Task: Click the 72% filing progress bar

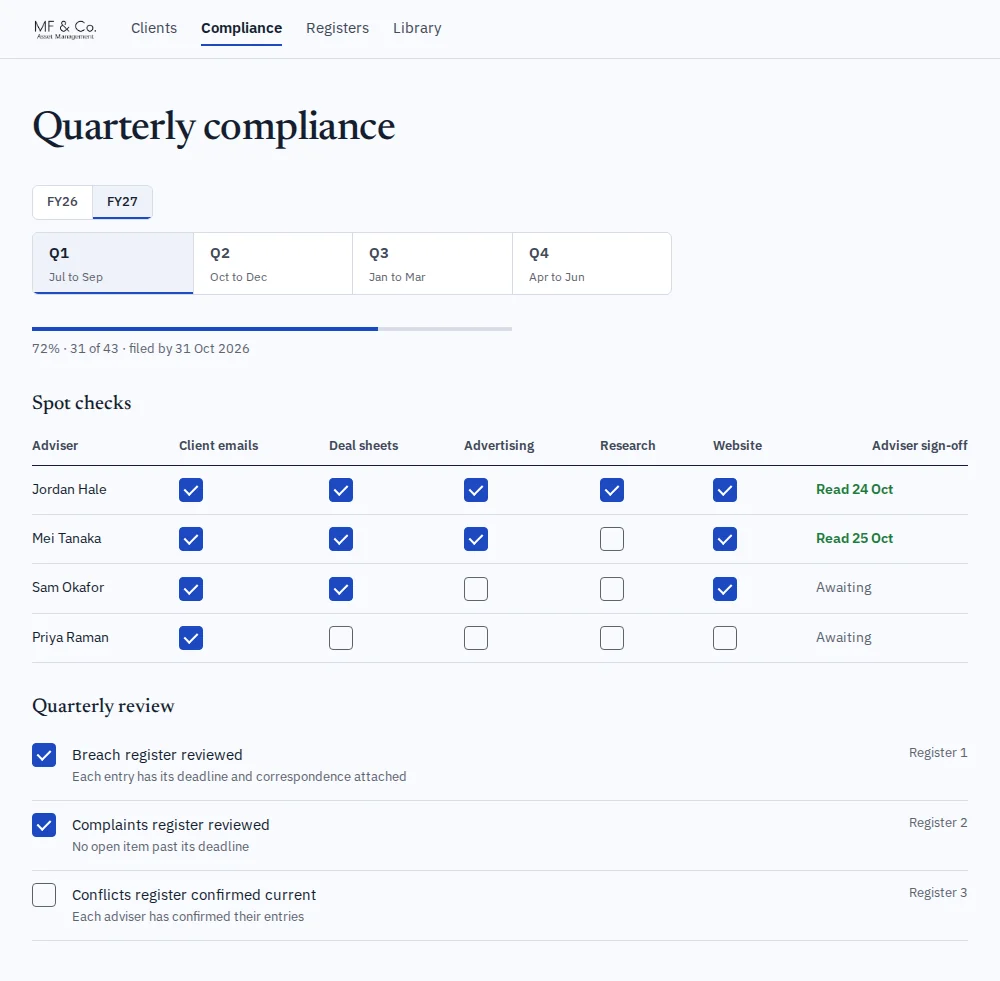Action: pos(272,329)
